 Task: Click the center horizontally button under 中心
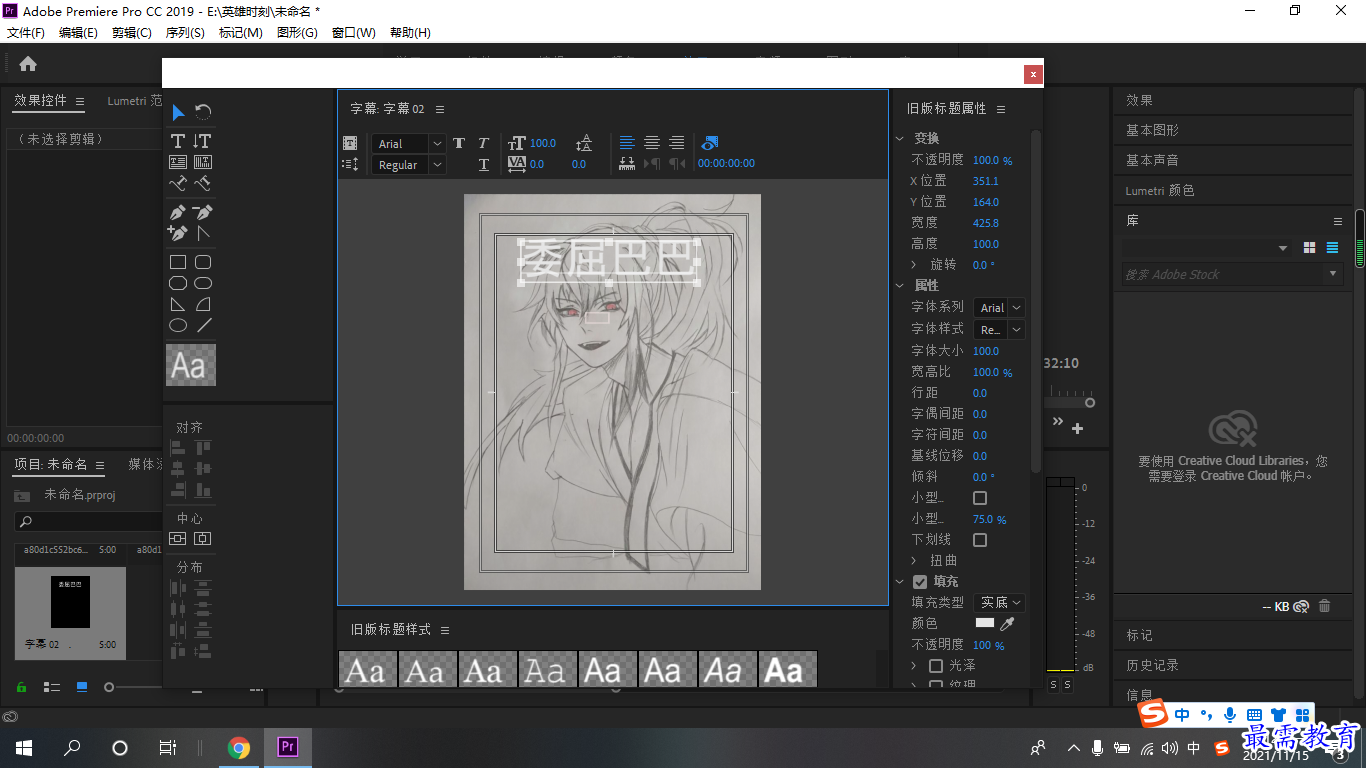coord(178,538)
